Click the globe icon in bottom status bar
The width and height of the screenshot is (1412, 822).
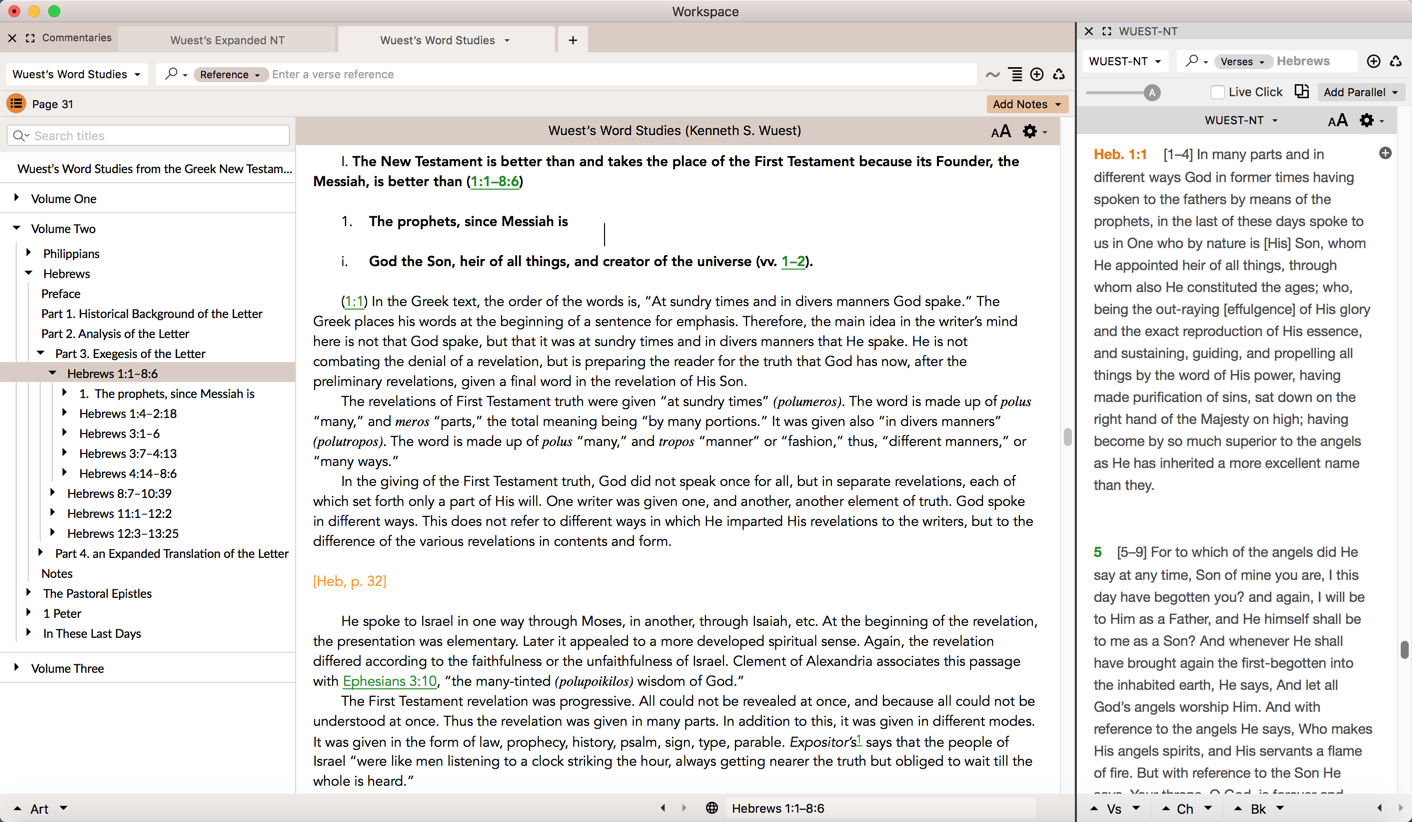click(712, 808)
